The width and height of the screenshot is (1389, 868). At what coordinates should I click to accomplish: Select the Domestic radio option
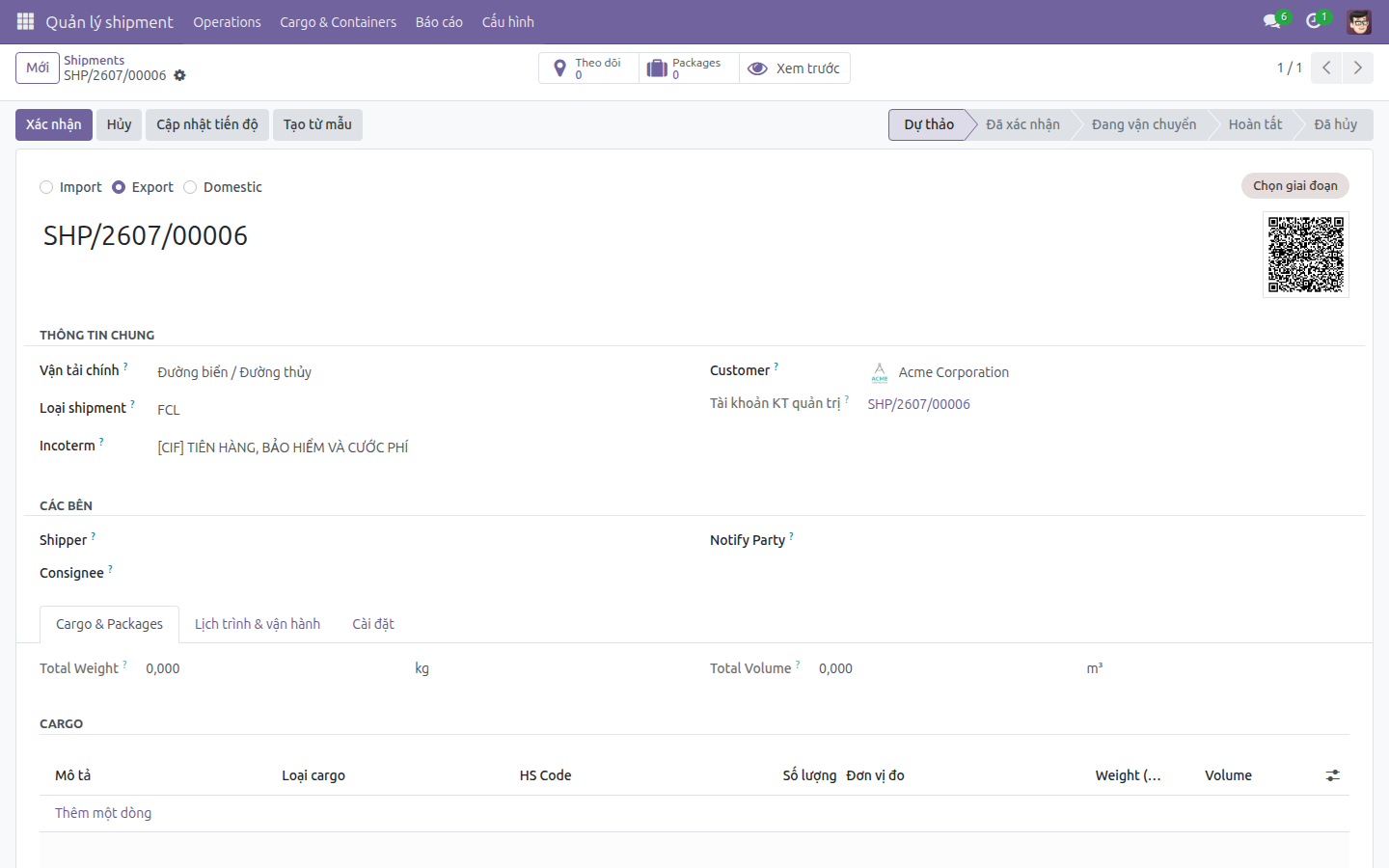pyautogui.click(x=190, y=187)
